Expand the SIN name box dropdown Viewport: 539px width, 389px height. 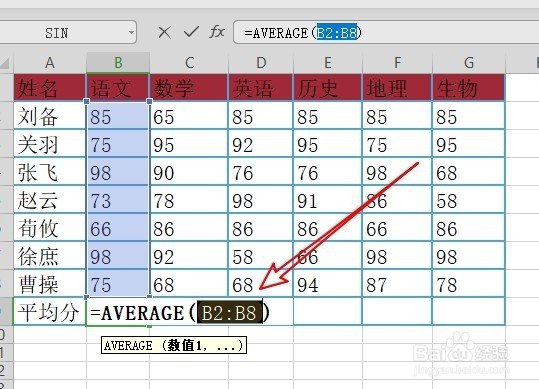(131, 33)
